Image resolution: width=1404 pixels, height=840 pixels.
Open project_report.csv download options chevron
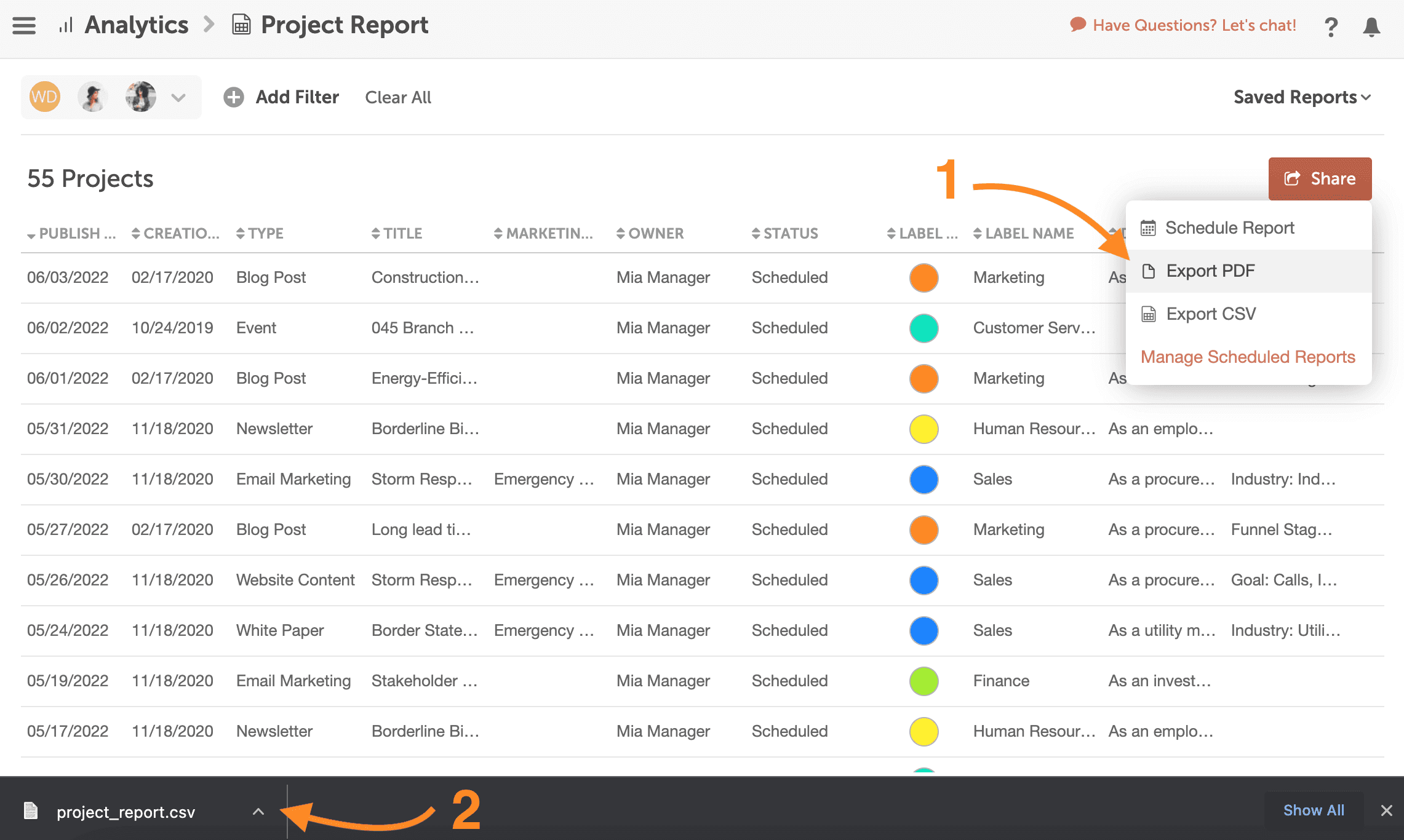258,812
